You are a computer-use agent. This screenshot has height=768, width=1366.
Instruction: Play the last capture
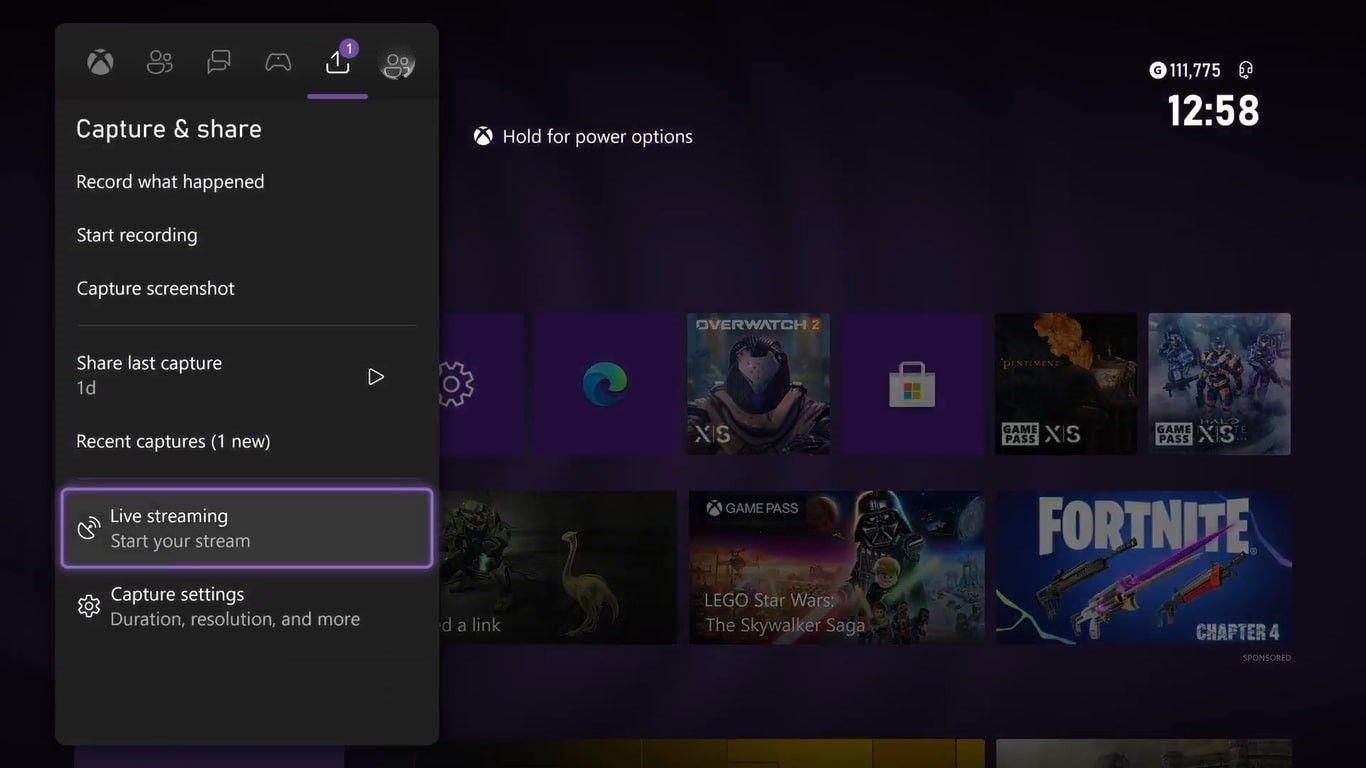pyautogui.click(x=376, y=376)
